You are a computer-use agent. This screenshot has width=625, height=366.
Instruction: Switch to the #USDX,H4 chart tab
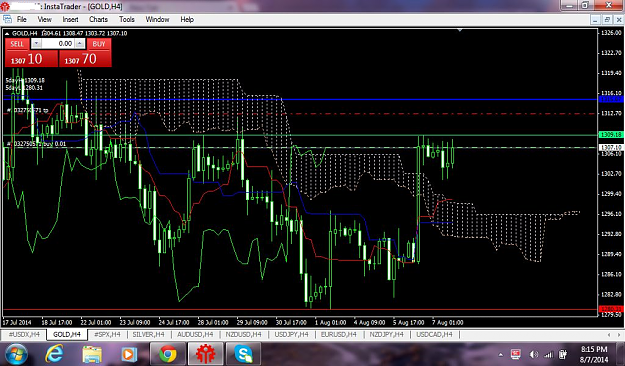tap(24, 334)
